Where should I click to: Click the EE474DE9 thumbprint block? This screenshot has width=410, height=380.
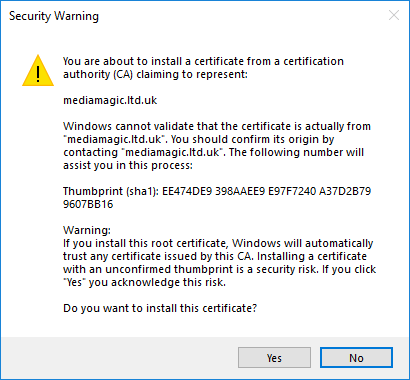coord(187,191)
